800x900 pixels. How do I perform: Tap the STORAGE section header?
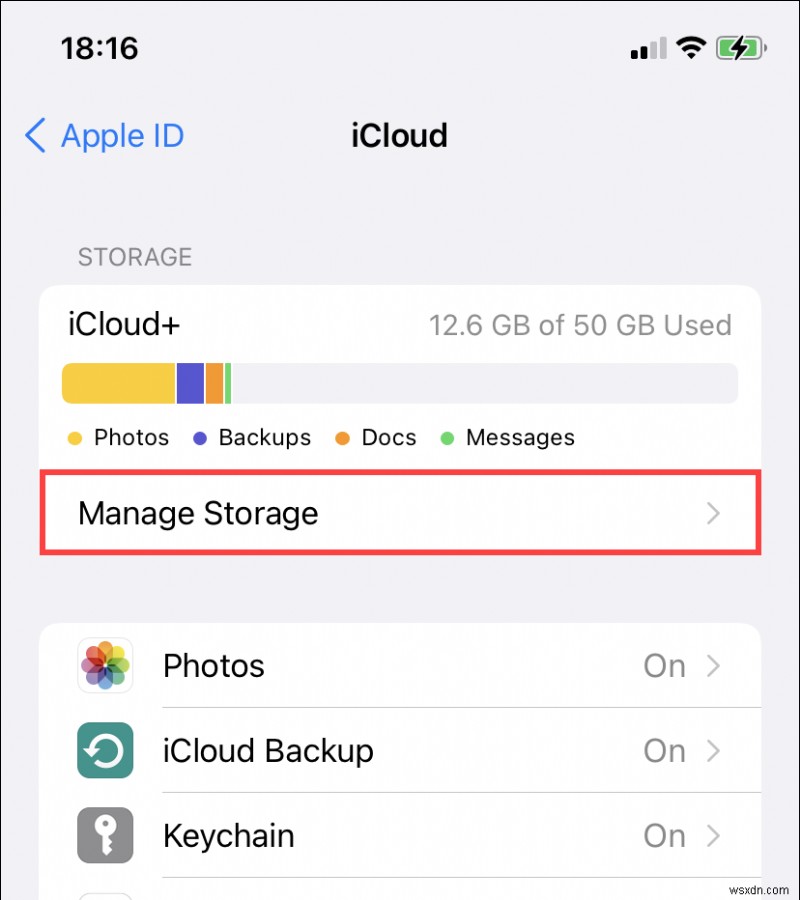(x=134, y=257)
